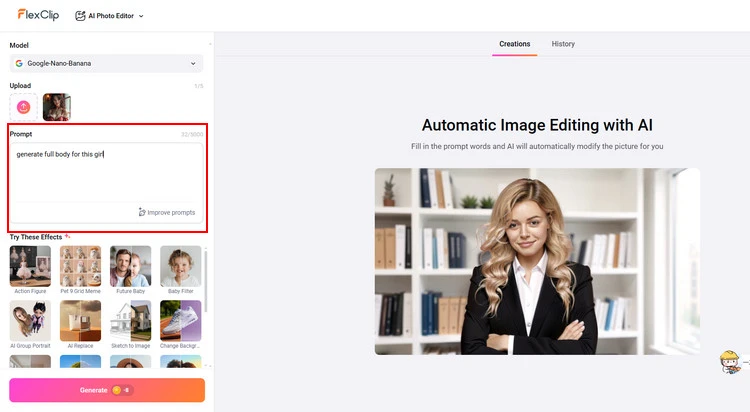
Task: Pick the AI Group Portrait effect
Action: point(30,321)
